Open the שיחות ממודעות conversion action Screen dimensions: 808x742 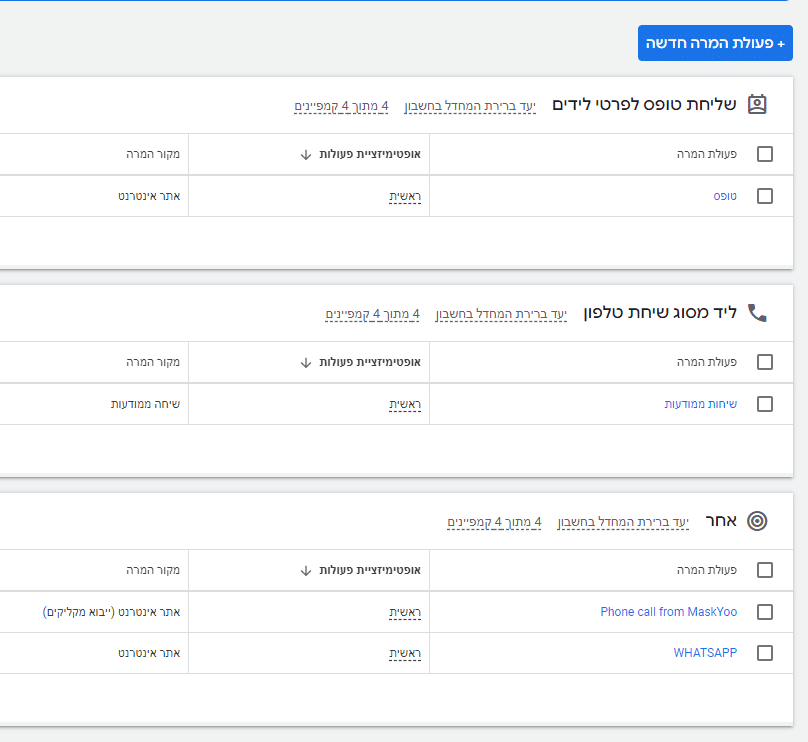click(x=701, y=404)
